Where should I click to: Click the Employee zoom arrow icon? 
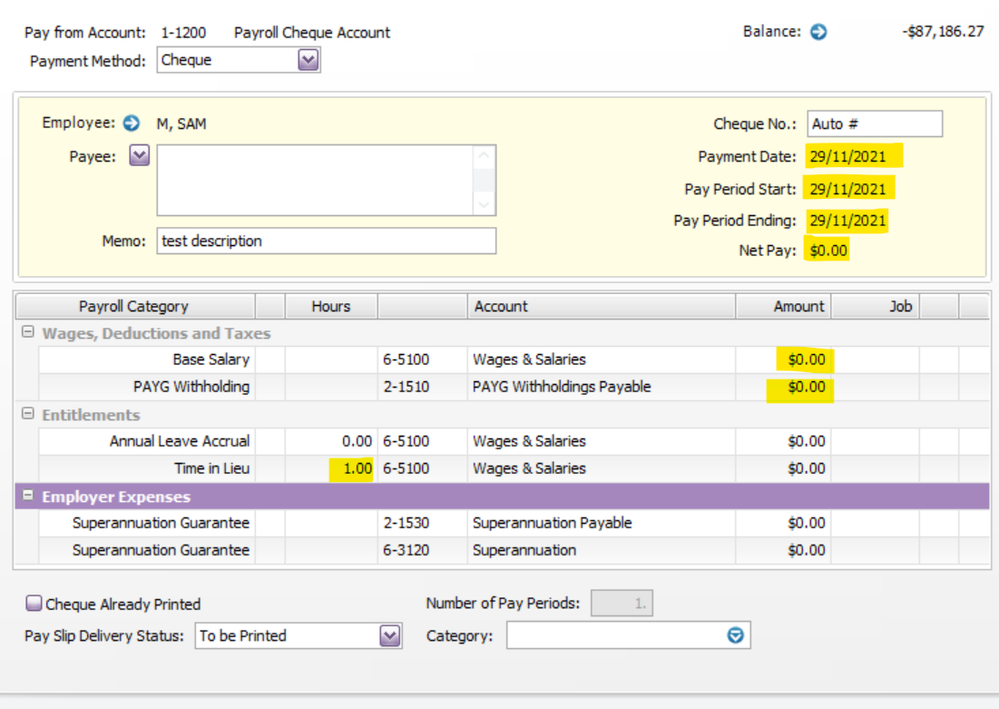point(131,123)
